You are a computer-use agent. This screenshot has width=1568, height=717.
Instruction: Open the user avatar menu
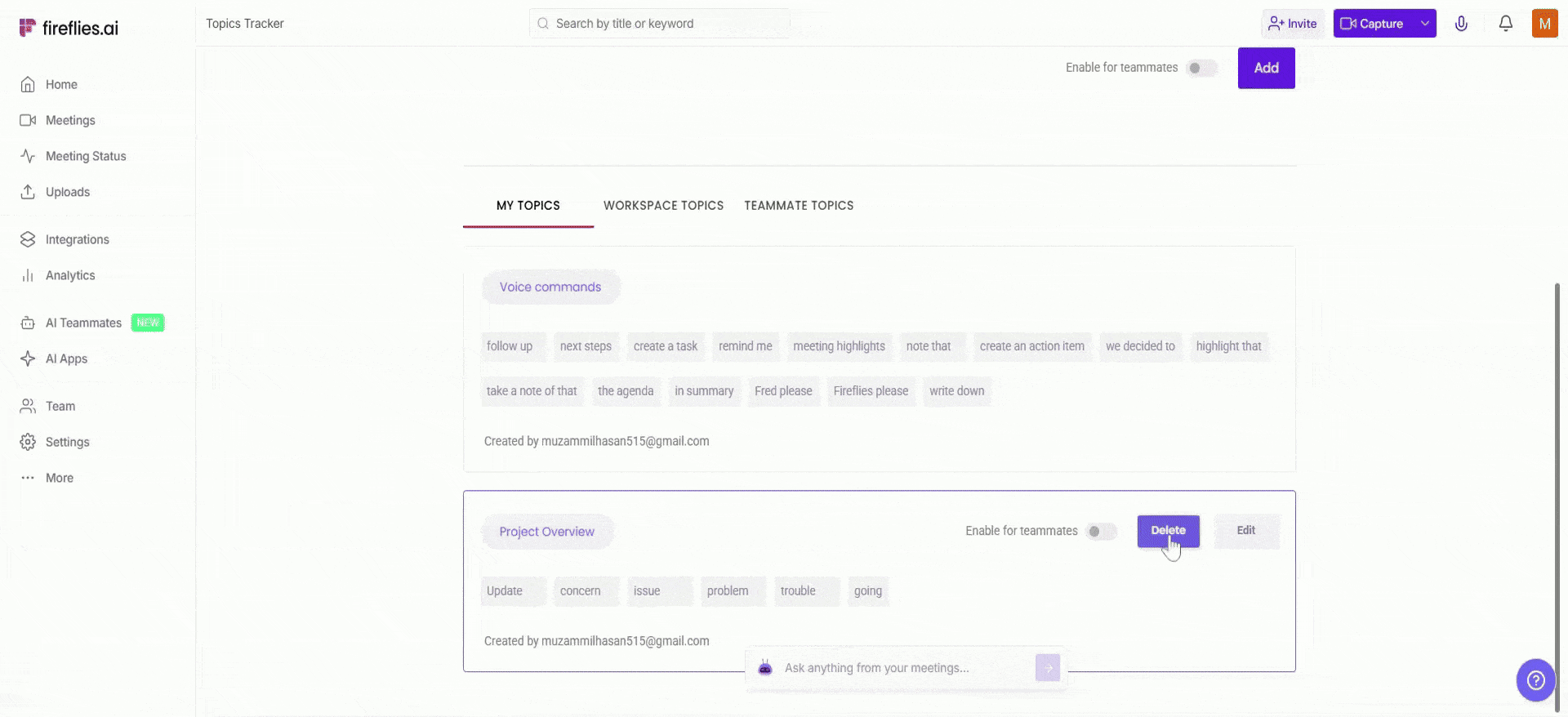1544,24
